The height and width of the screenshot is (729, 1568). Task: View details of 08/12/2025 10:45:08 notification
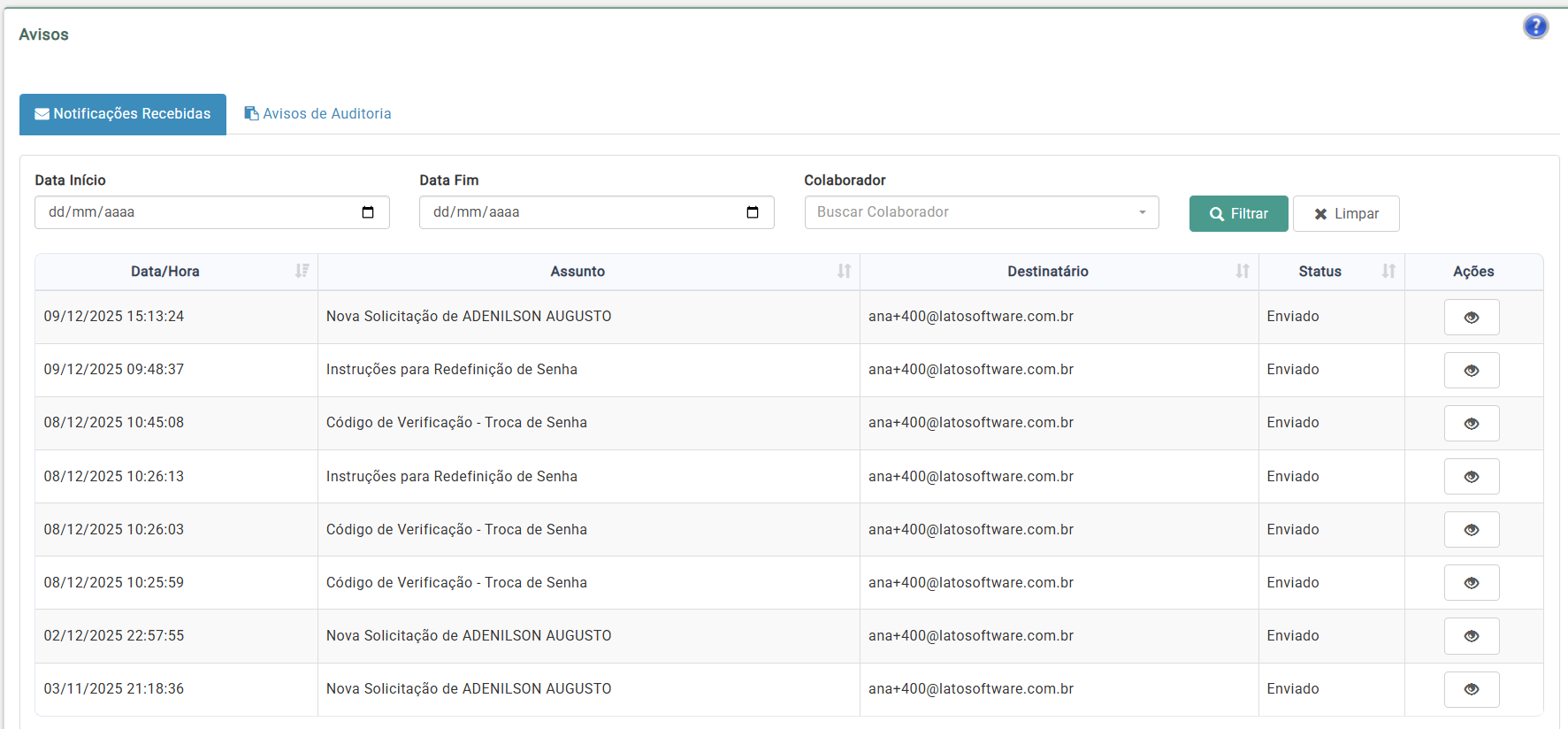[x=1471, y=424]
